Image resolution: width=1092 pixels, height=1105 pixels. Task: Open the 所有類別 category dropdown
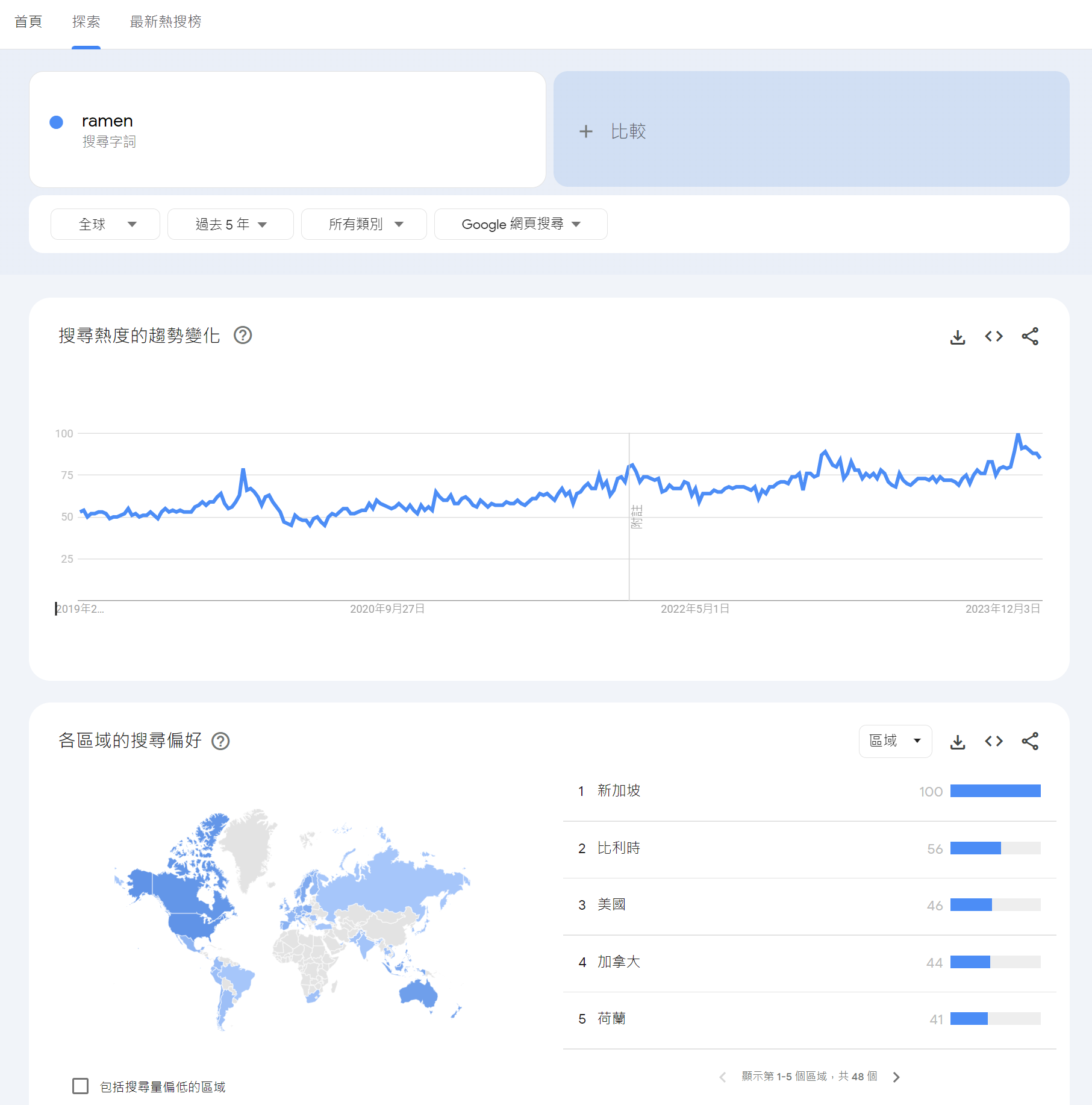364,224
